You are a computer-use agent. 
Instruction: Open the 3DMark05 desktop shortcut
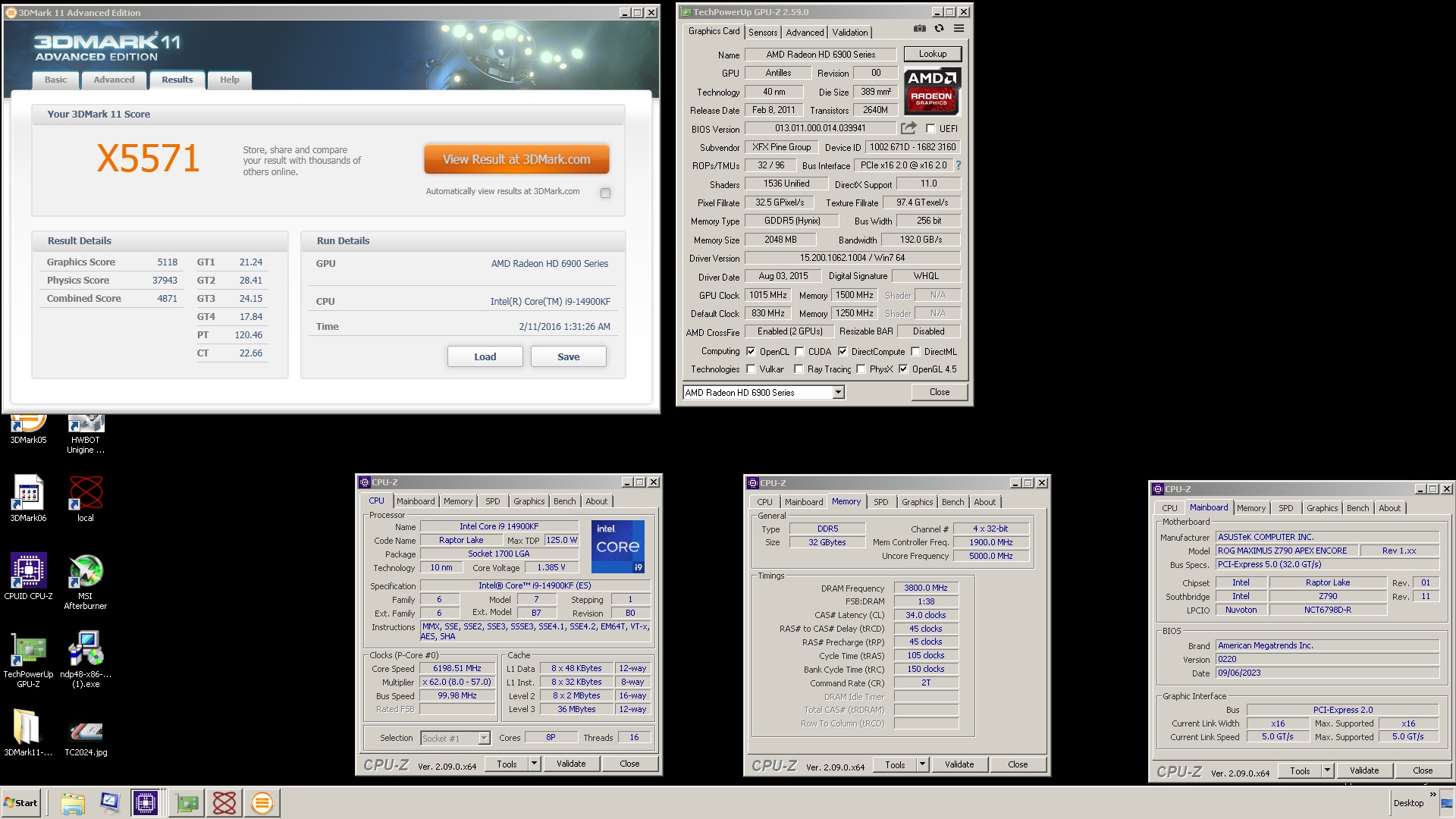coord(28,429)
